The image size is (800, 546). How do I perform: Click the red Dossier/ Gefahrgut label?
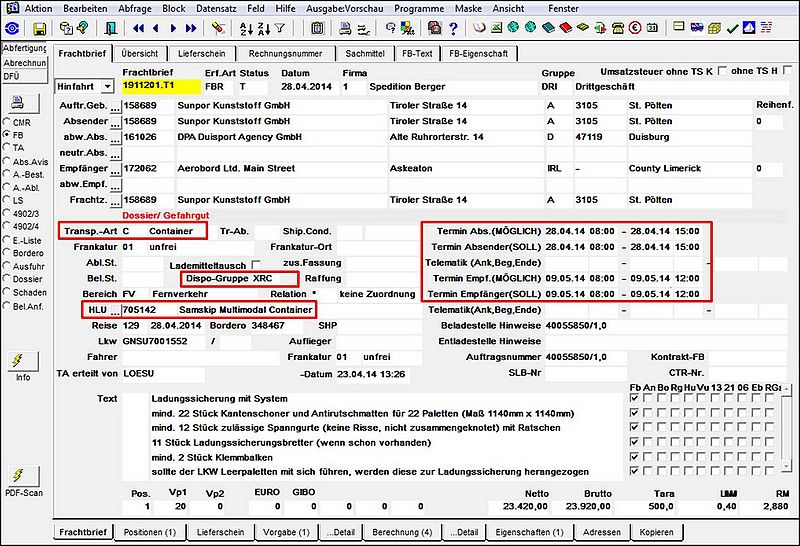coord(166,215)
